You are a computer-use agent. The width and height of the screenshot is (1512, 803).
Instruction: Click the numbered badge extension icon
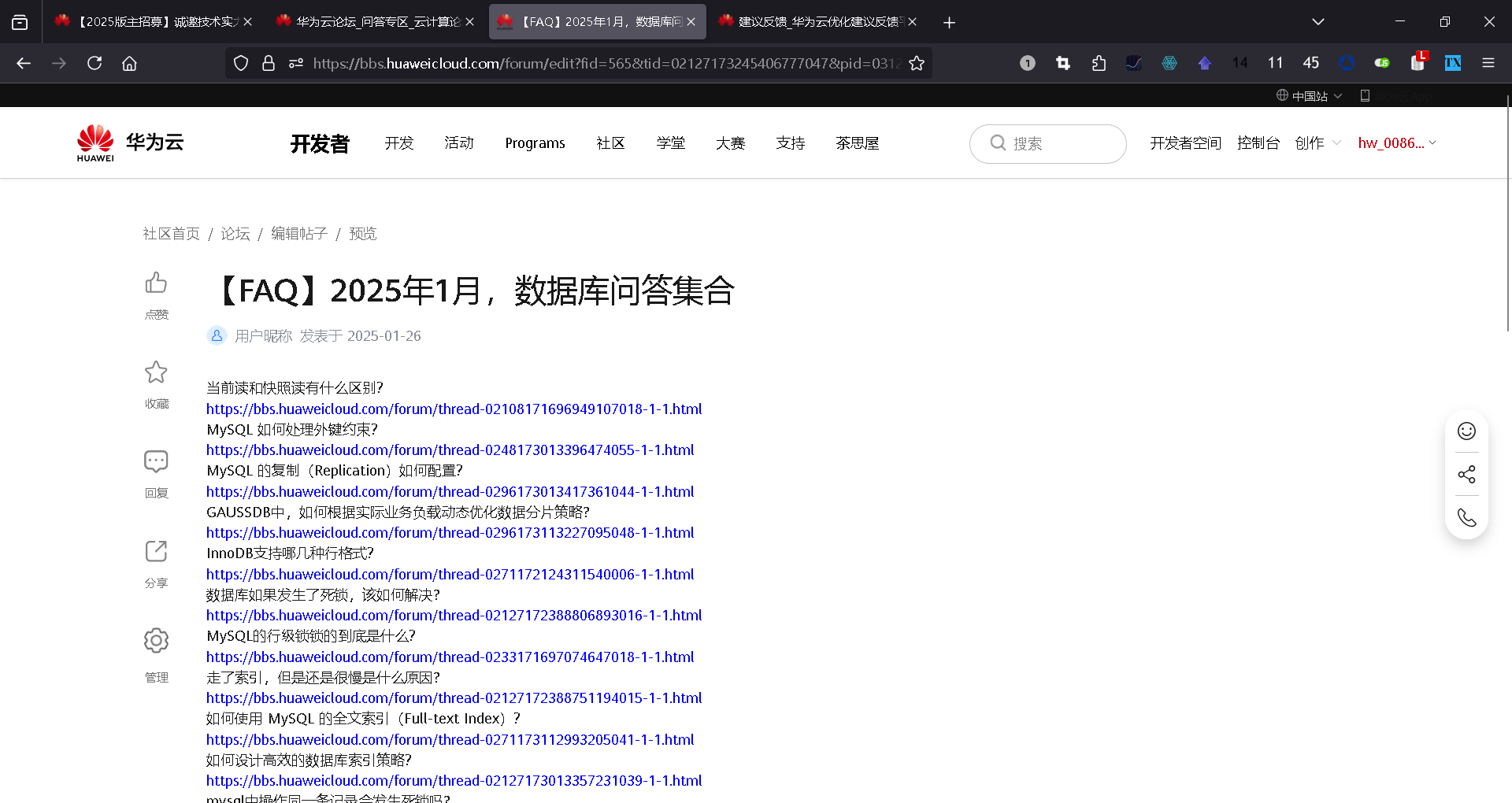click(x=1028, y=63)
